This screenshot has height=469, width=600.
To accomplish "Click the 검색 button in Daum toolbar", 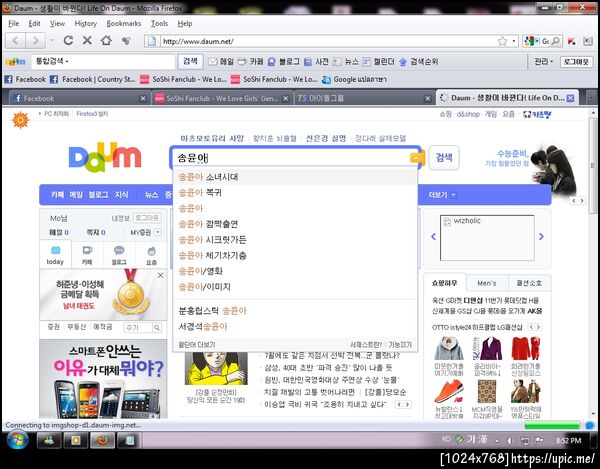I will click(x=190, y=61).
